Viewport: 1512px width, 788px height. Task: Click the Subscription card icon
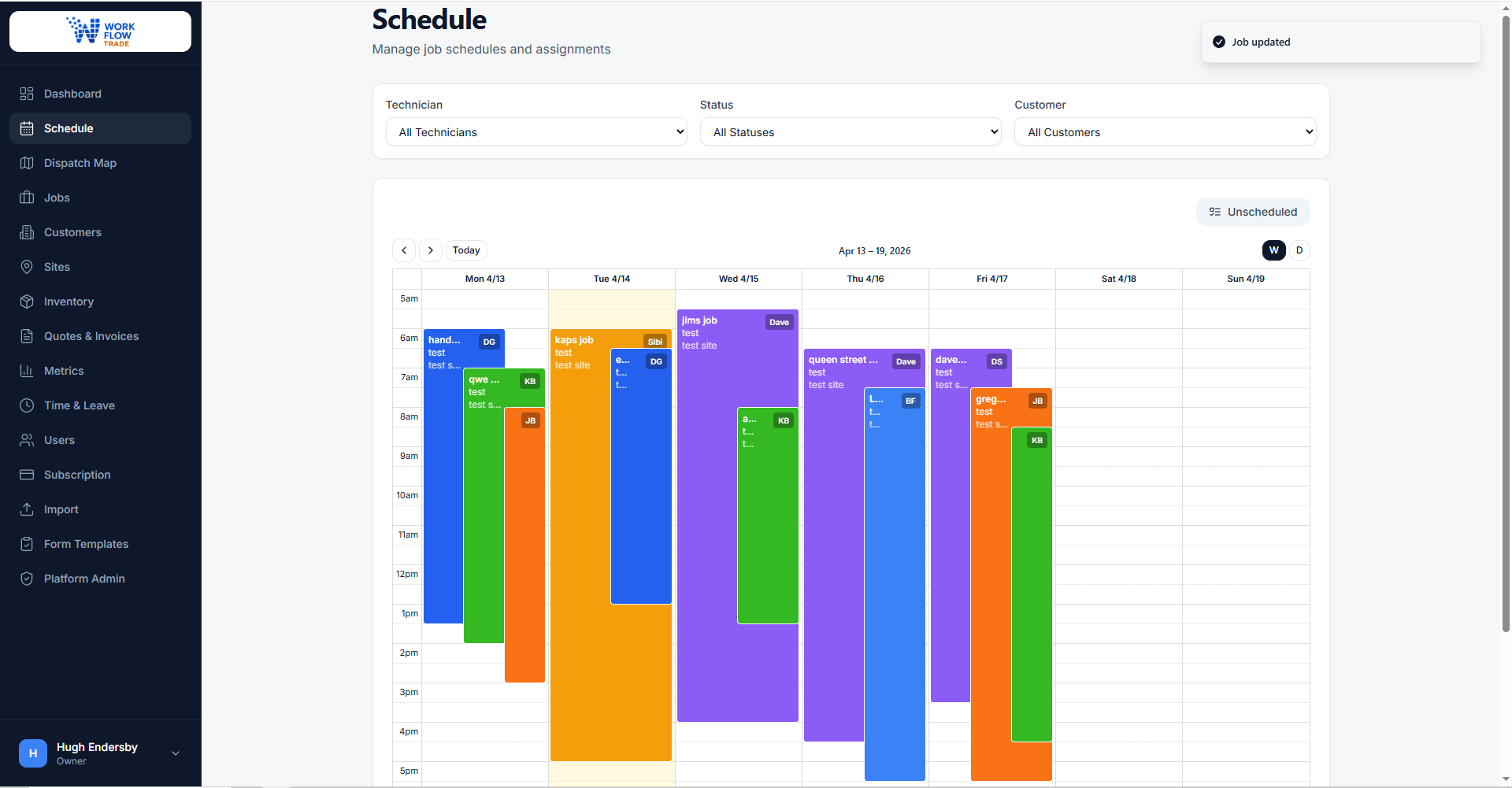coord(27,475)
